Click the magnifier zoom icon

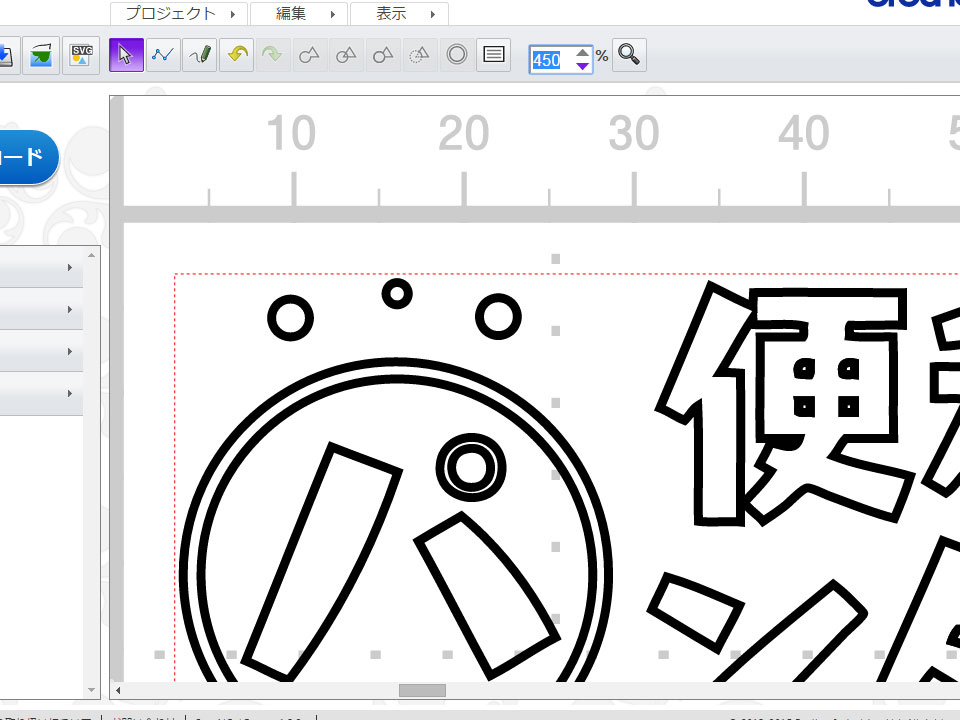click(629, 55)
